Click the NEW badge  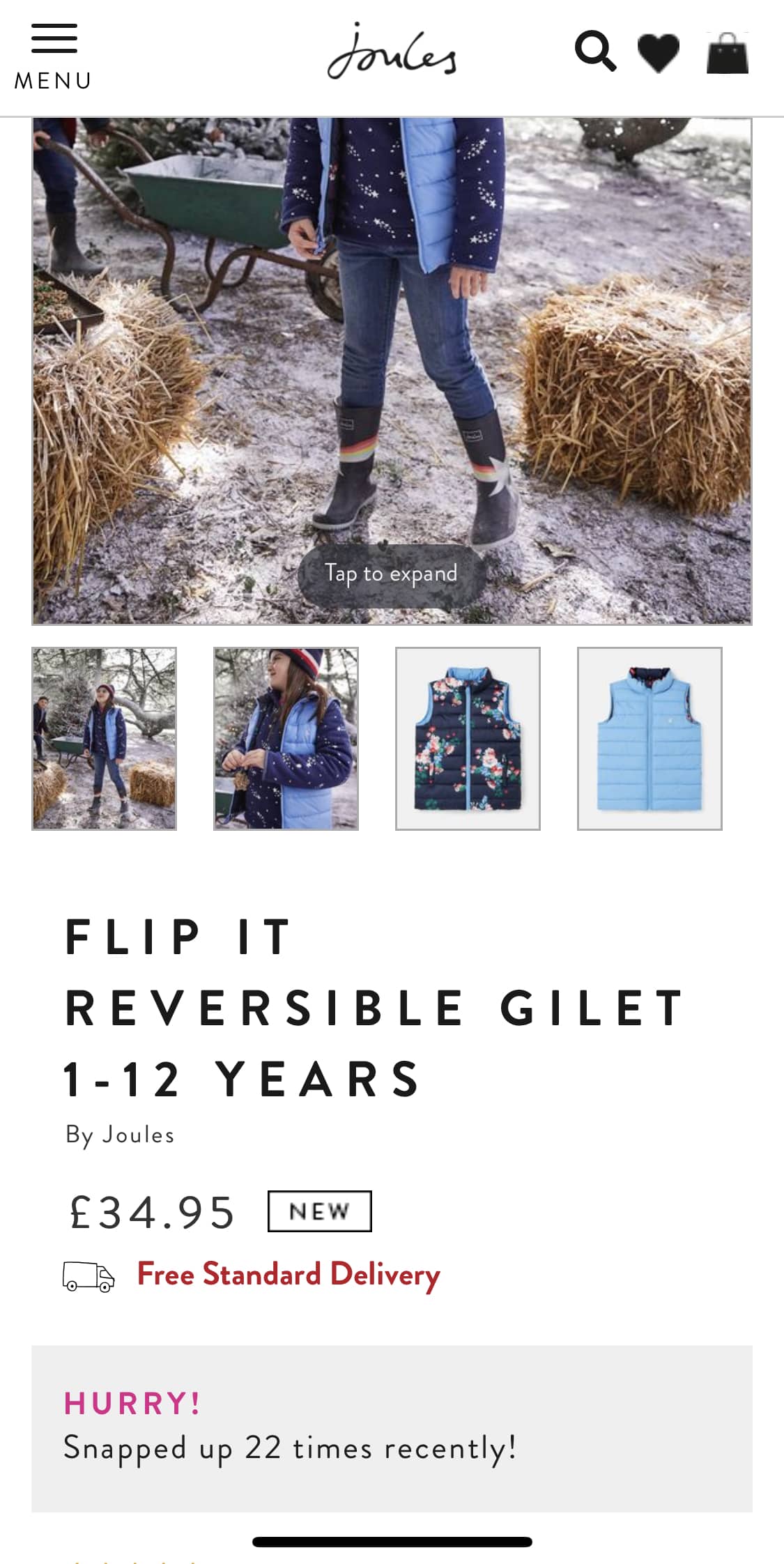pyautogui.click(x=319, y=1211)
